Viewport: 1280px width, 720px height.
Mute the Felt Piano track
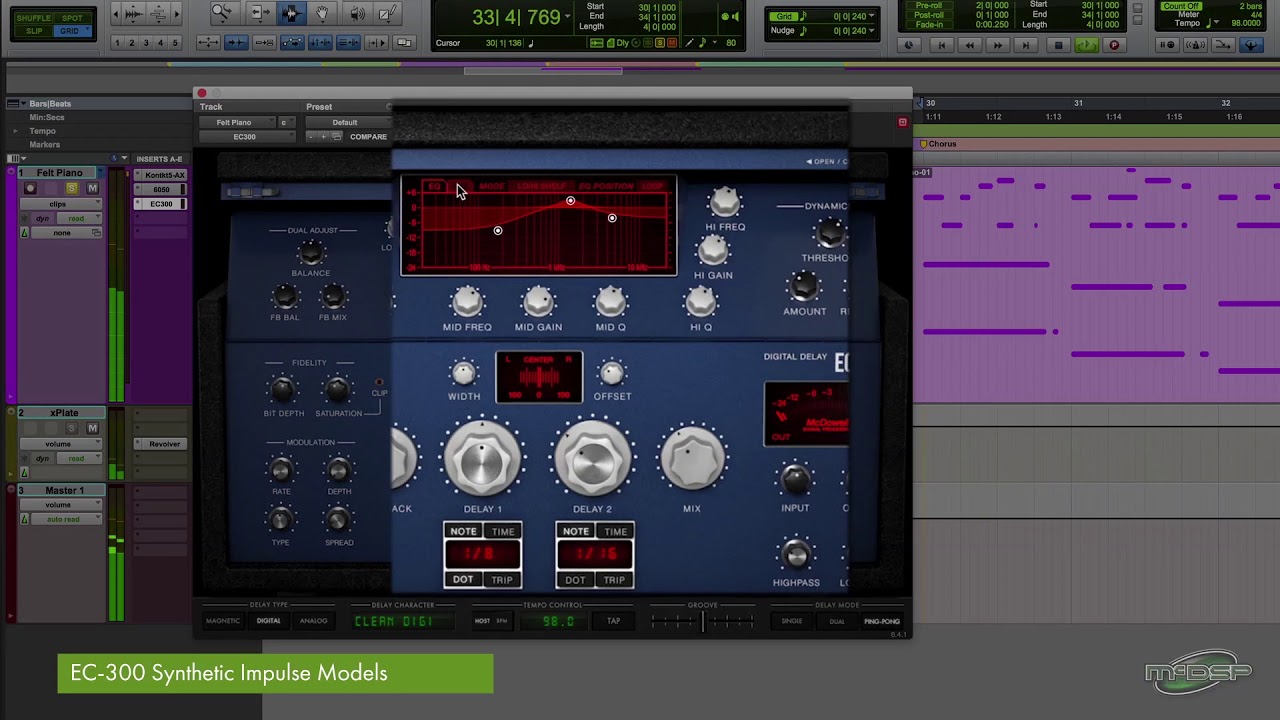point(92,188)
